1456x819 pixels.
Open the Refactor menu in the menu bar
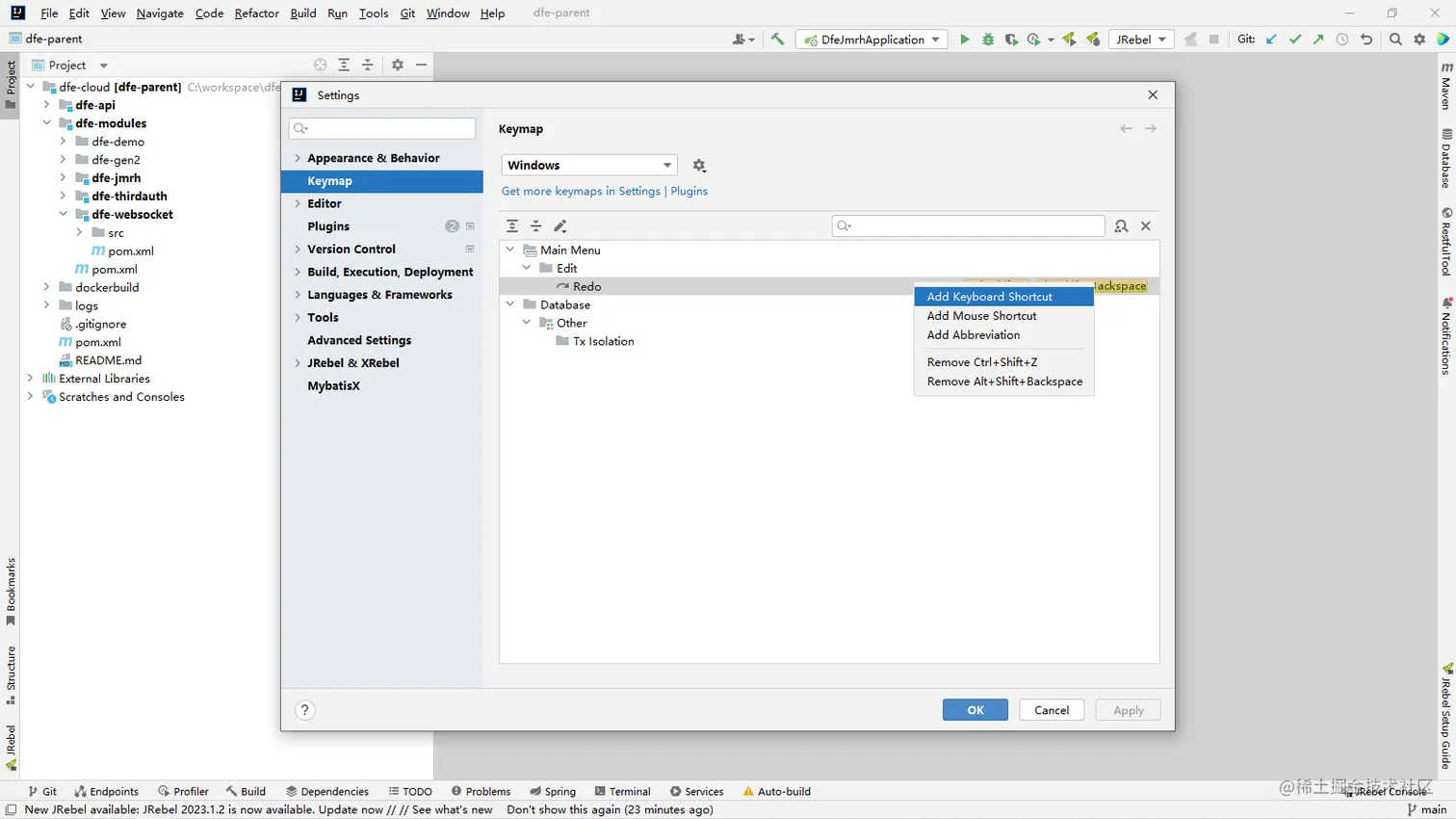tap(256, 13)
